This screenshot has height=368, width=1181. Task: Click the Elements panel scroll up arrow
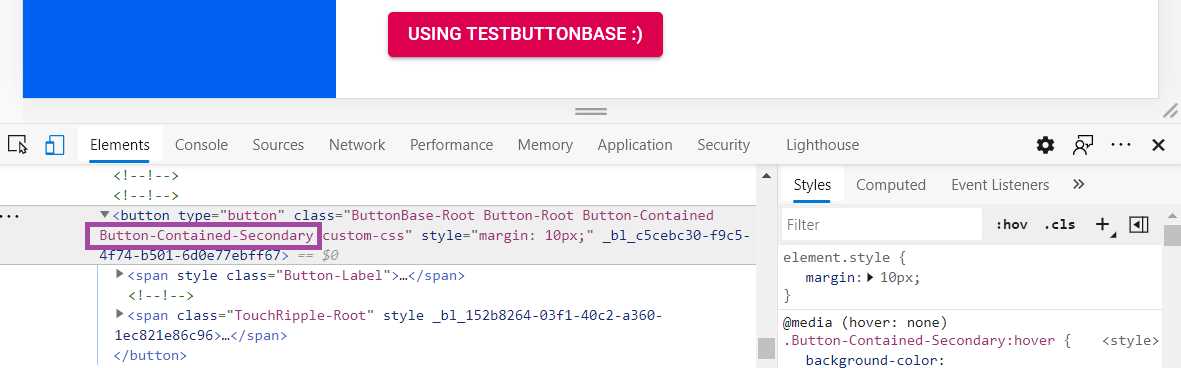tap(766, 176)
